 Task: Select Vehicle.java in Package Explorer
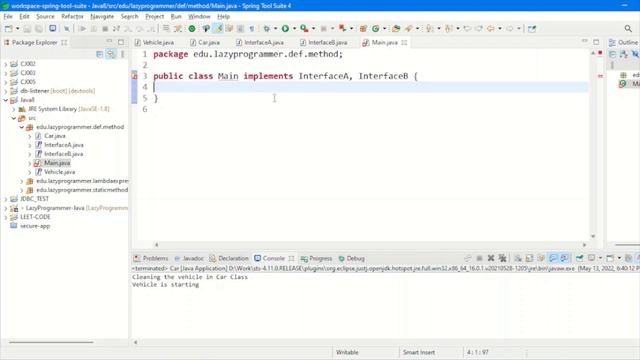59,172
